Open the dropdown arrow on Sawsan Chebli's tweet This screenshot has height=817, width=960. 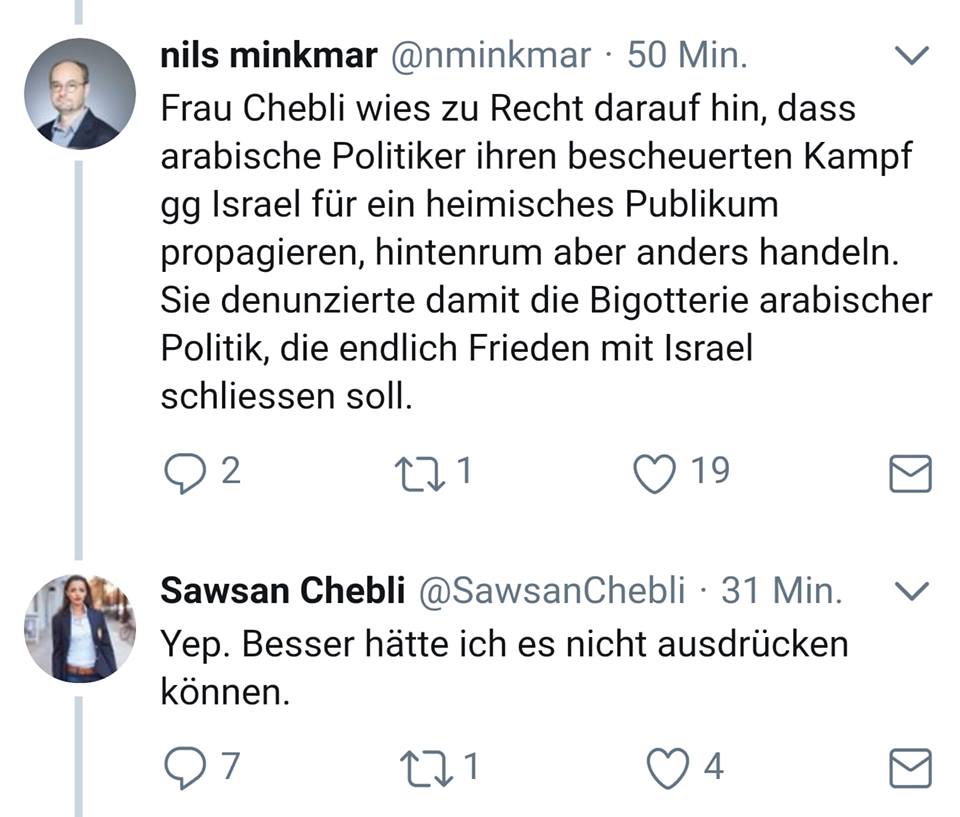pos(910,592)
